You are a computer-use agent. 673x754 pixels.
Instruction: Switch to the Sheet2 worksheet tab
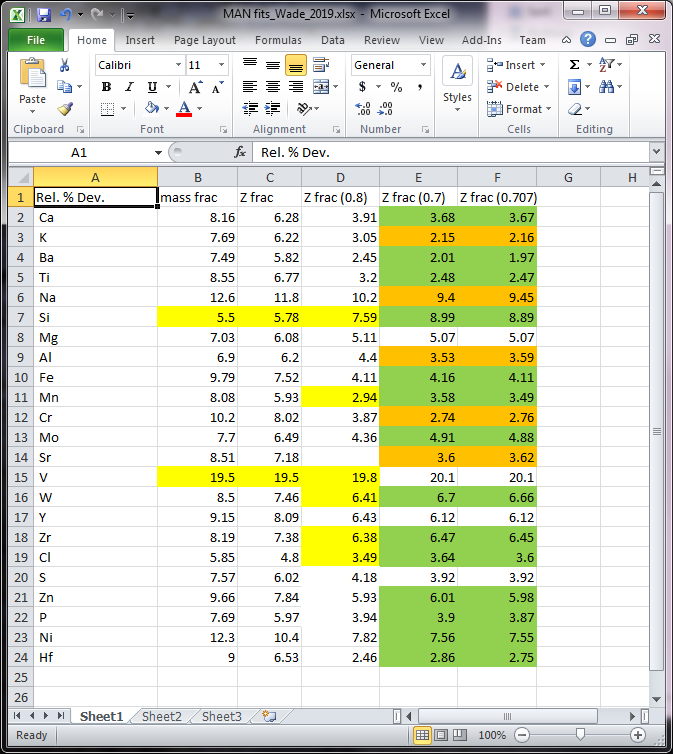point(162,716)
